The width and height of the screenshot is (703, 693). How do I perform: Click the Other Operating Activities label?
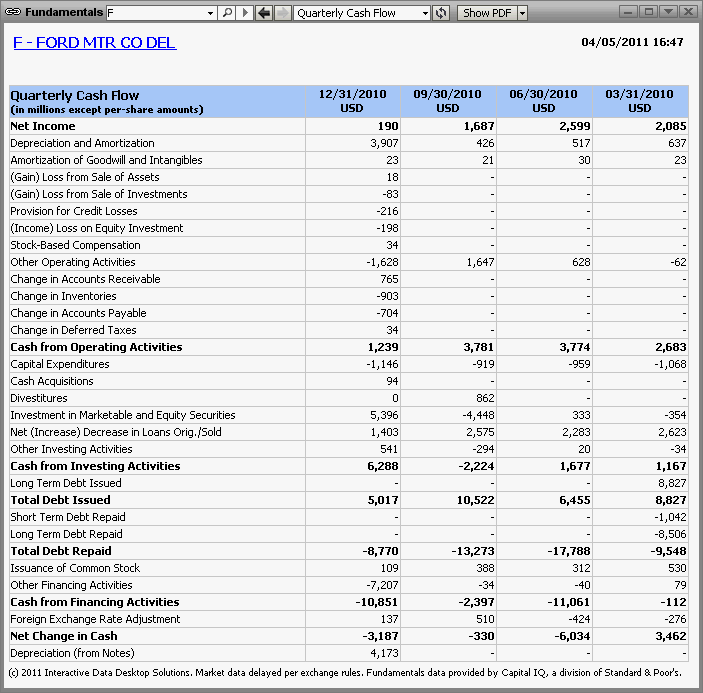(73, 262)
